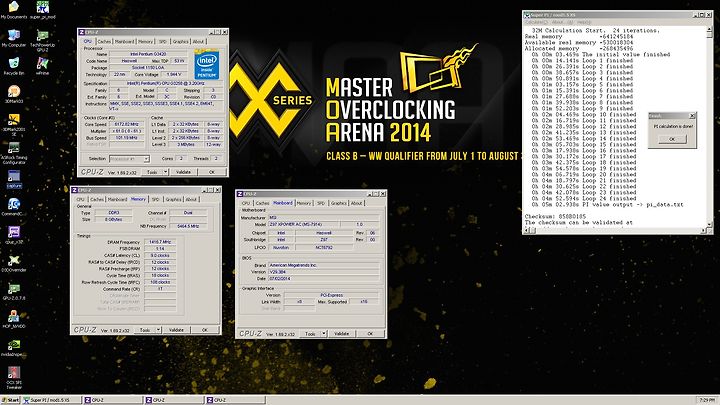The width and height of the screenshot is (720, 405).
Task: Click the Loop 24 finished line in Super PI
Action: click(582, 199)
